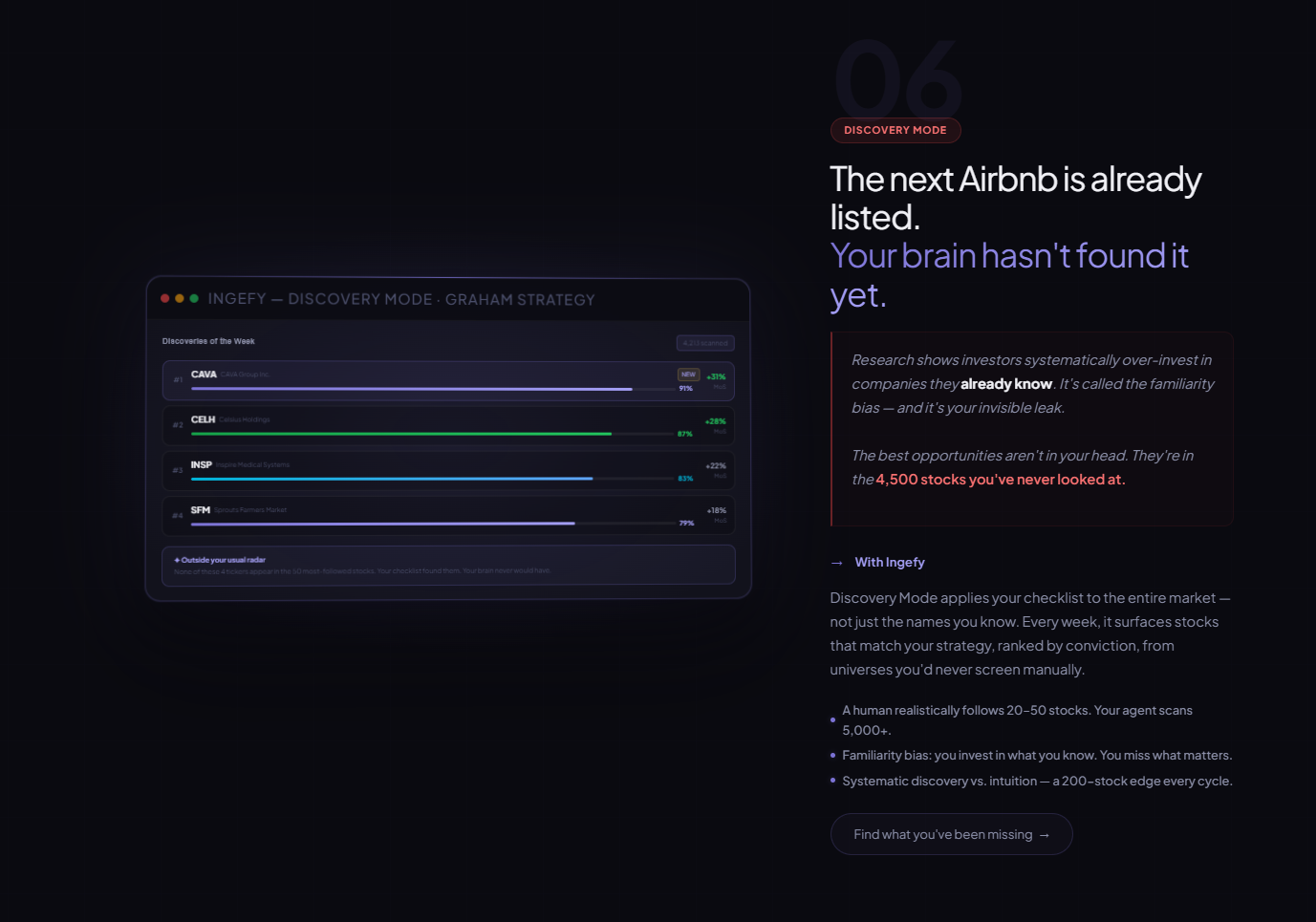
Task: Click the Familiarity bias bullet point
Action: [x=1031, y=756]
